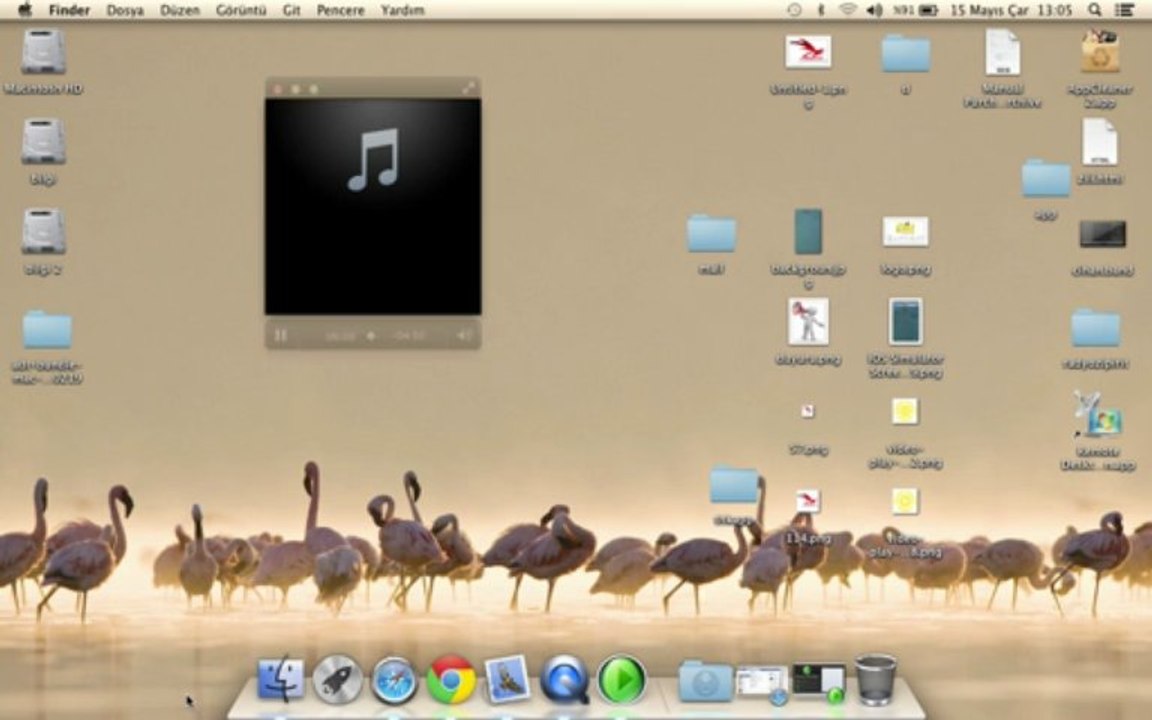Select the black dashboard image file
The image size is (1152, 720).
[x=1102, y=234]
